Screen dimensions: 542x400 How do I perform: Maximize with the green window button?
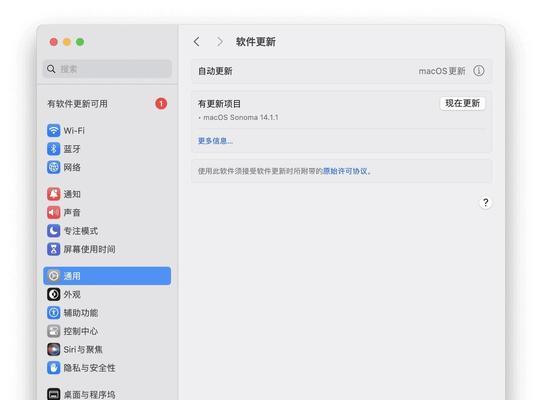[x=80, y=42]
